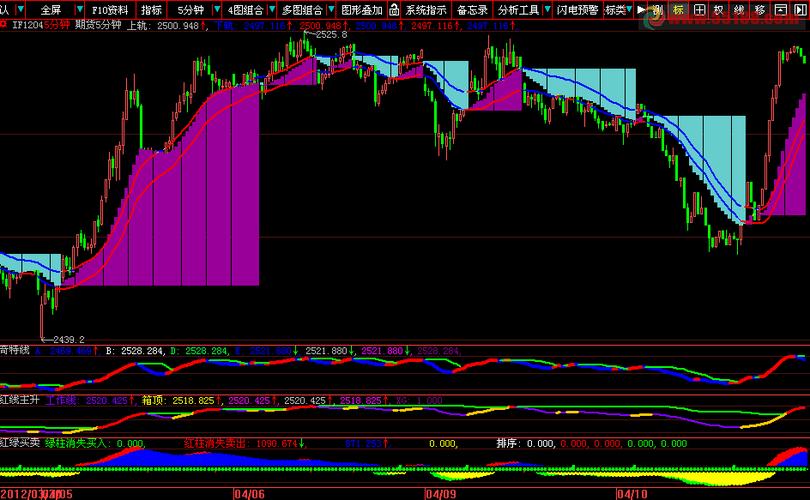Choose the 多图组合 layout
The width and height of the screenshot is (810, 500).
point(302,10)
